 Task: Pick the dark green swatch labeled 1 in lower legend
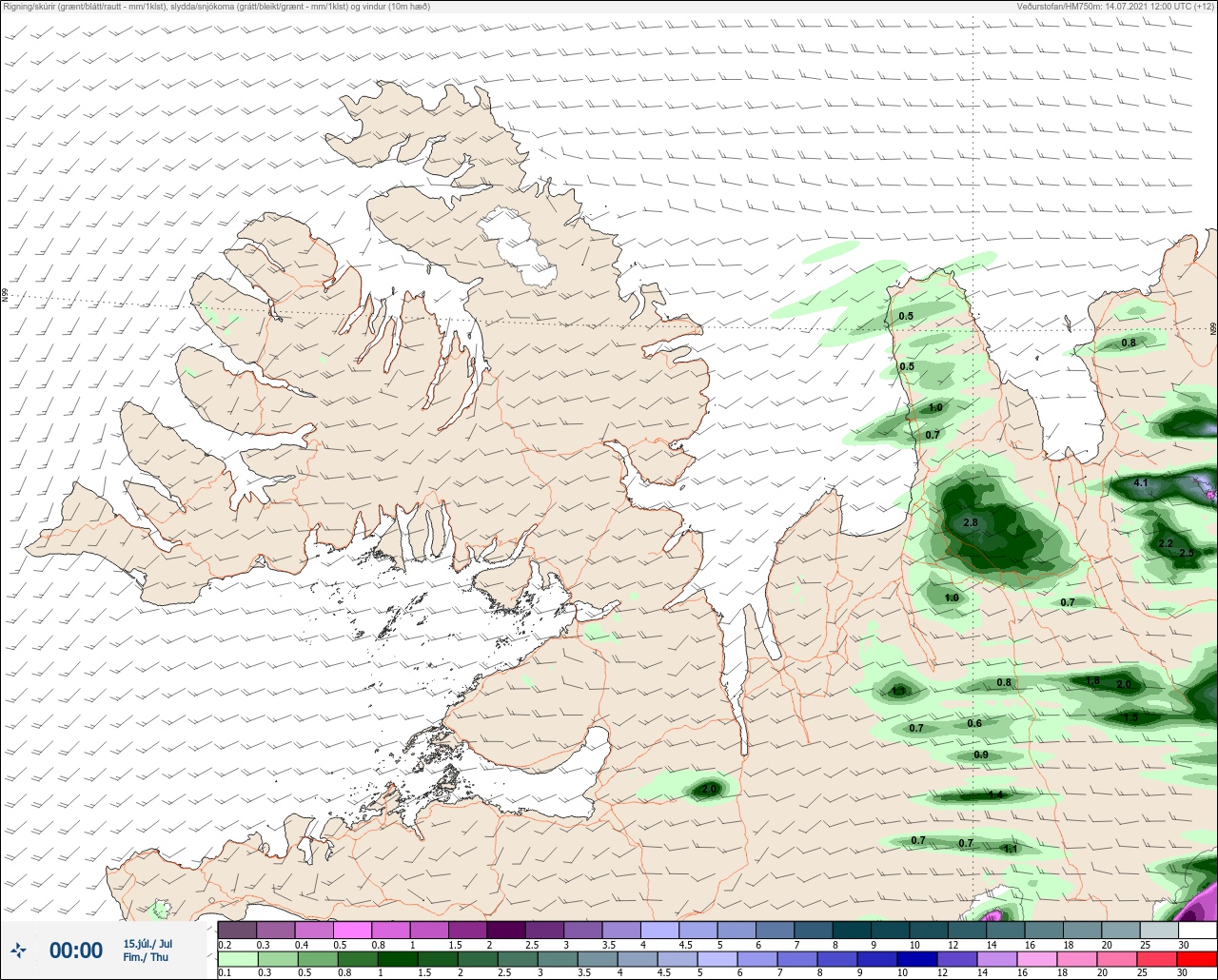point(398,957)
